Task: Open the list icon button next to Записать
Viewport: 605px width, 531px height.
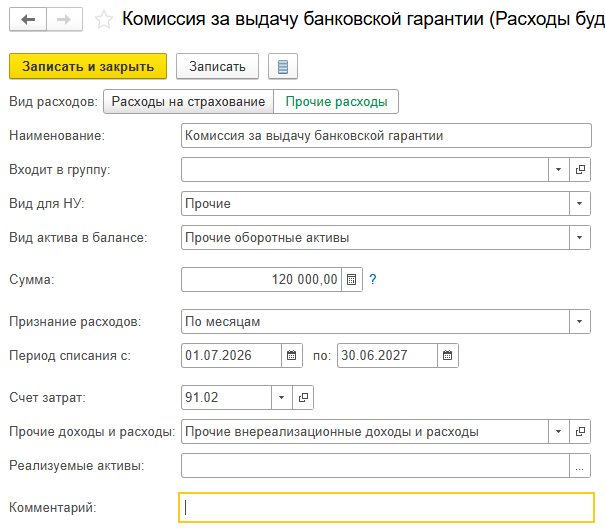Action: click(x=283, y=66)
